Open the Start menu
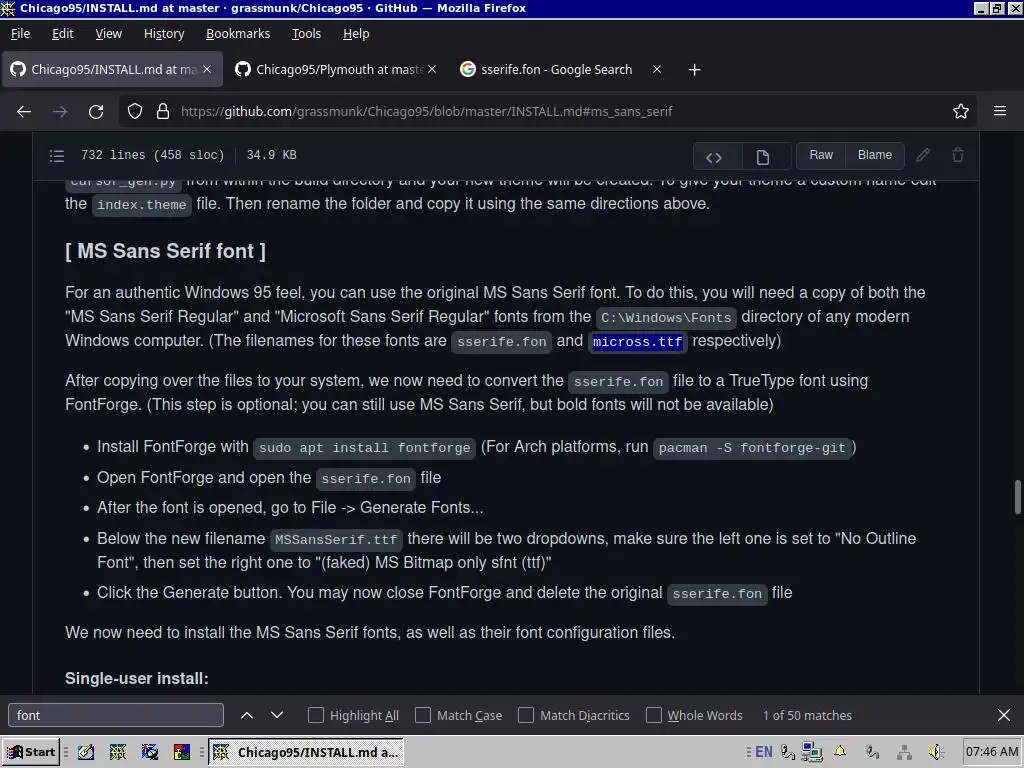Screen dimensions: 1024x768 tap(31, 752)
